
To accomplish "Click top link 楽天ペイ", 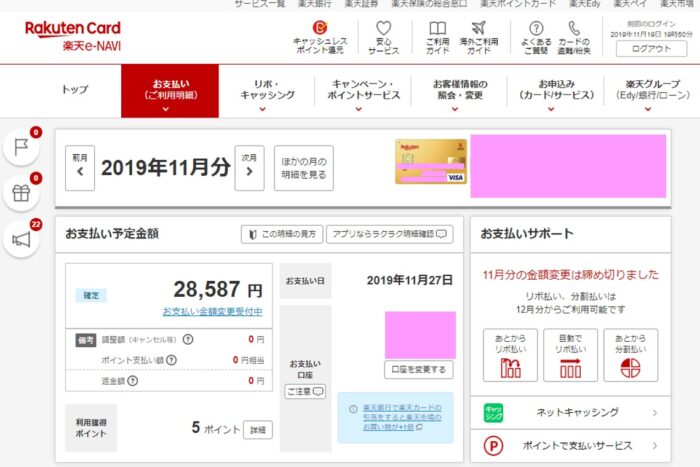I will [630, 4].
